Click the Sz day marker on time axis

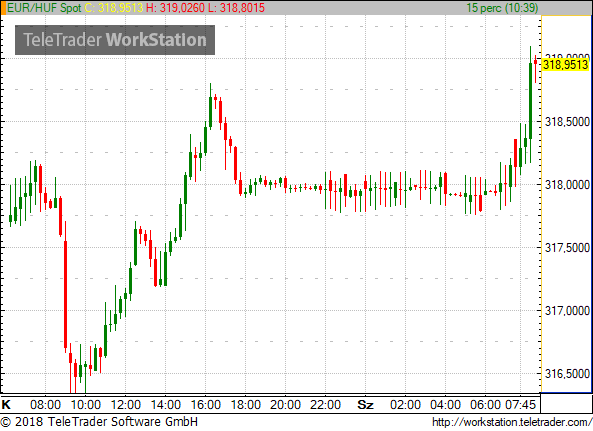(x=365, y=405)
